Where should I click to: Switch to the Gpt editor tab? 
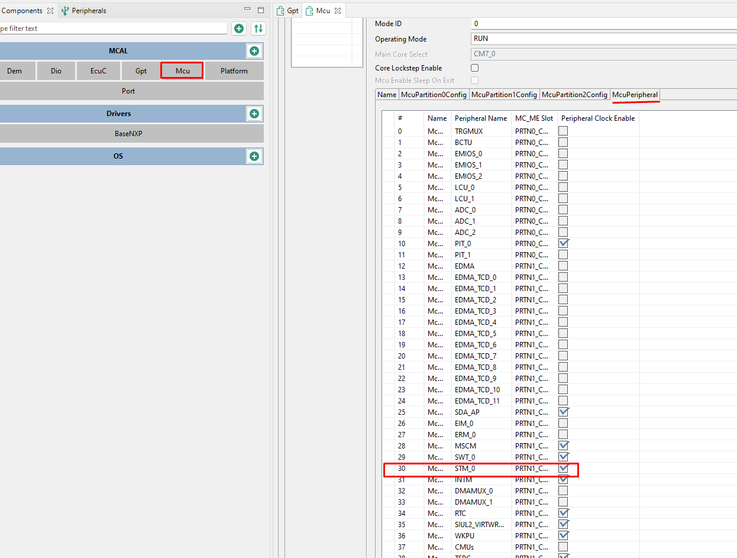(288, 10)
